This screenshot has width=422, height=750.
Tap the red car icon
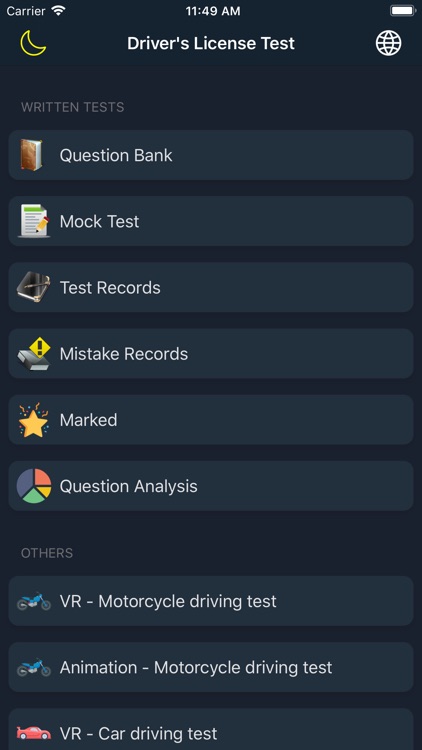33,733
